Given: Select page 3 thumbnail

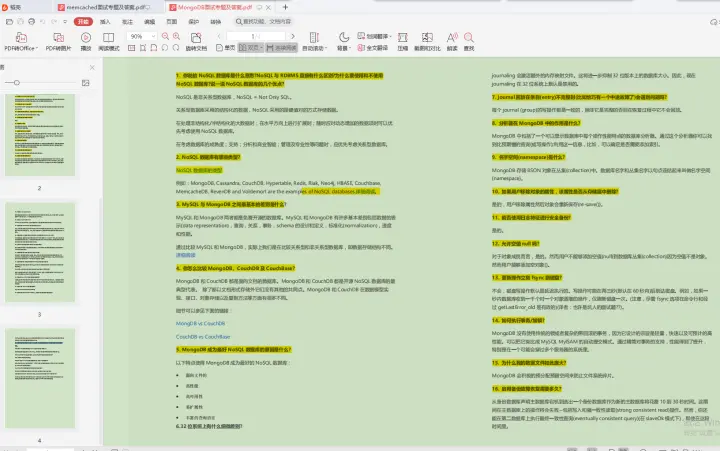Looking at the screenshot, I should coord(40,252).
